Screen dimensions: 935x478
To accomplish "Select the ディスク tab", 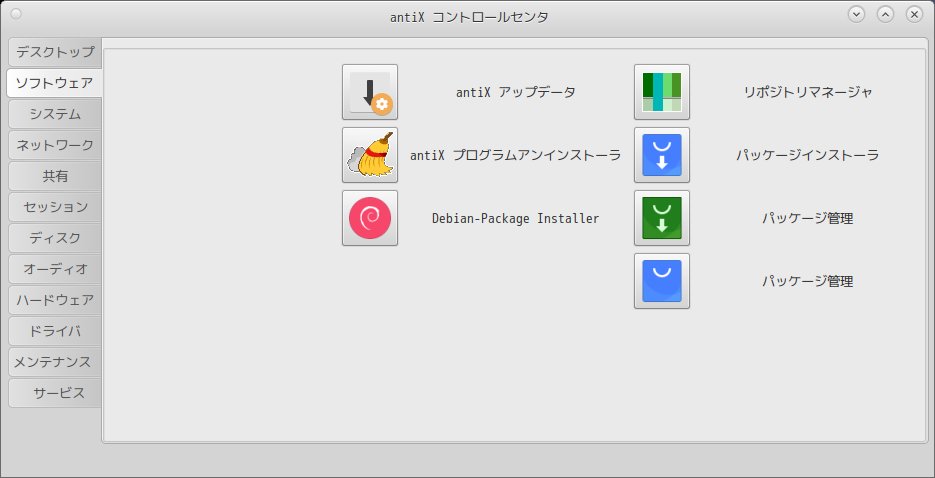I will pos(55,238).
